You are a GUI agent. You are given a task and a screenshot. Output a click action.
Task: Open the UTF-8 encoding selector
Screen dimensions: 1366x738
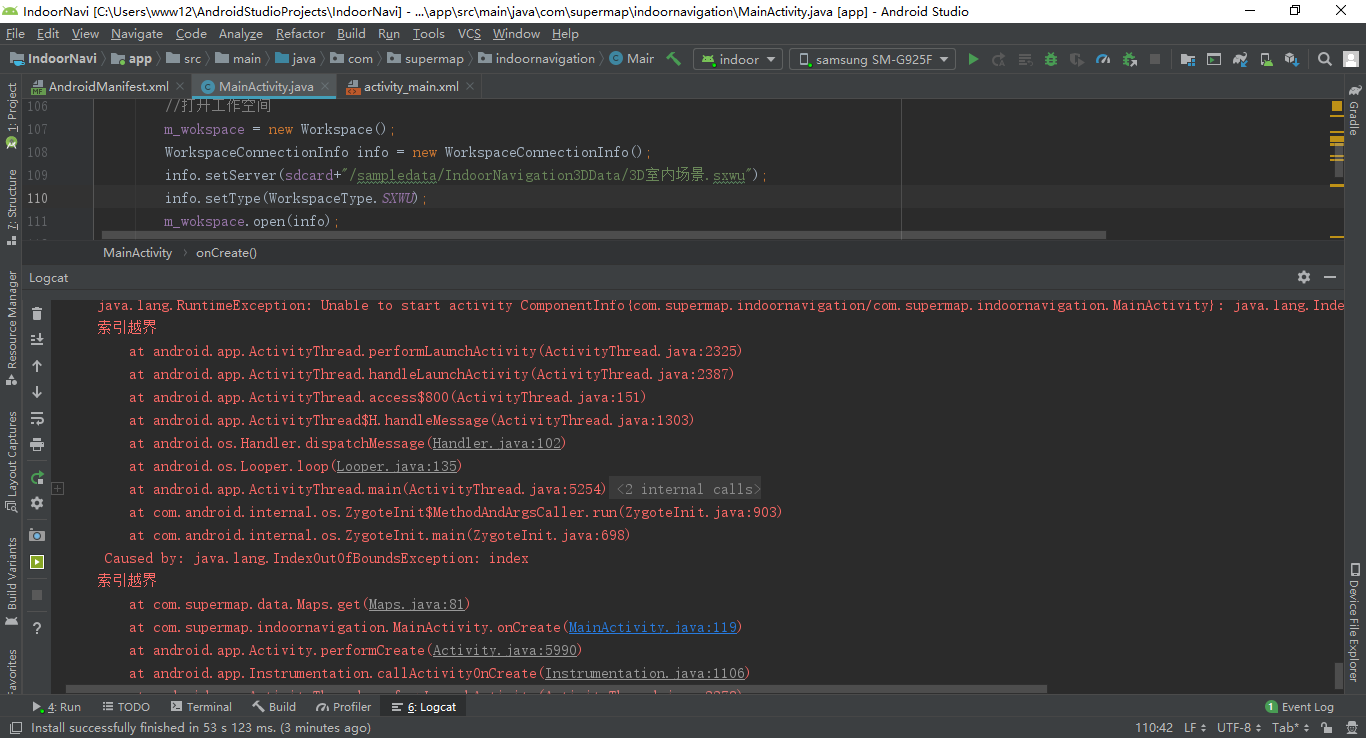click(1239, 728)
